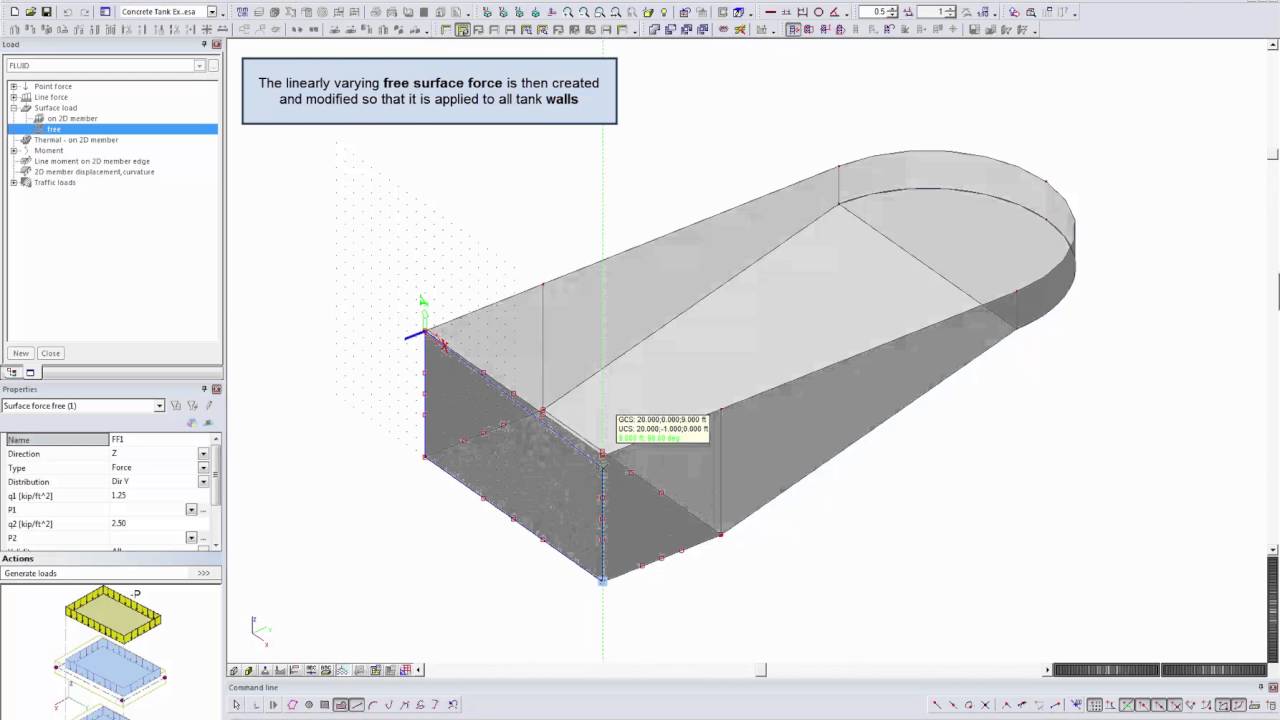Click the Zoom magnifier icon in top toolbar
The width and height of the screenshot is (1280, 720).
(x=568, y=12)
